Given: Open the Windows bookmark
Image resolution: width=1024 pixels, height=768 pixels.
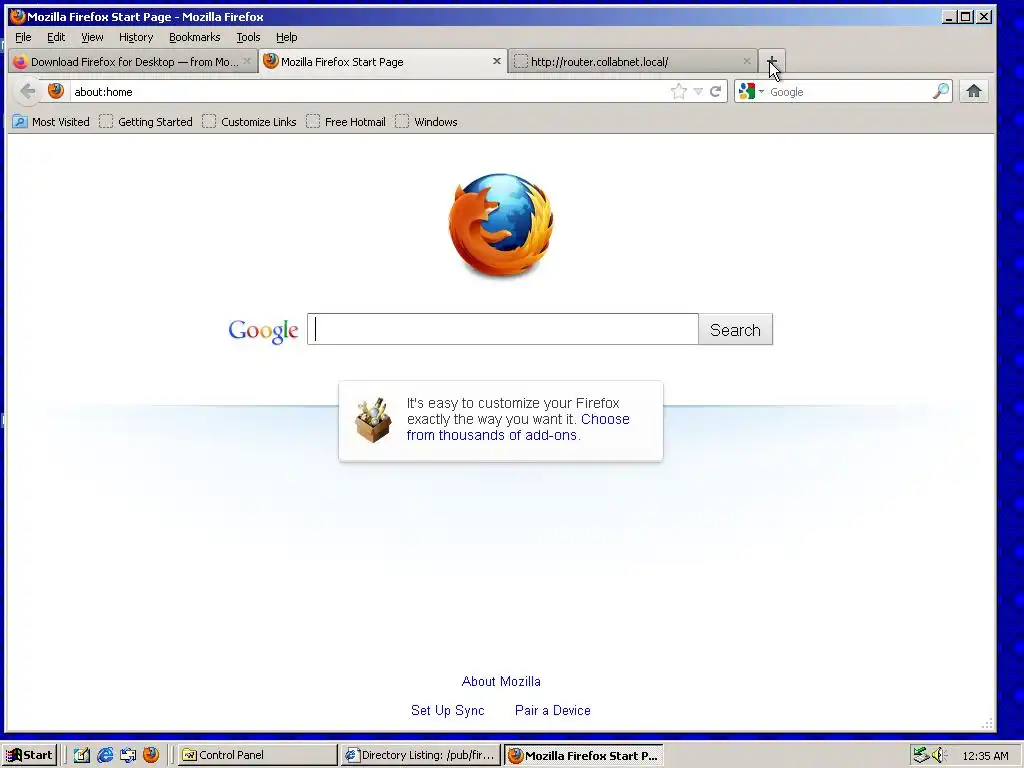Looking at the screenshot, I should click(x=426, y=121).
